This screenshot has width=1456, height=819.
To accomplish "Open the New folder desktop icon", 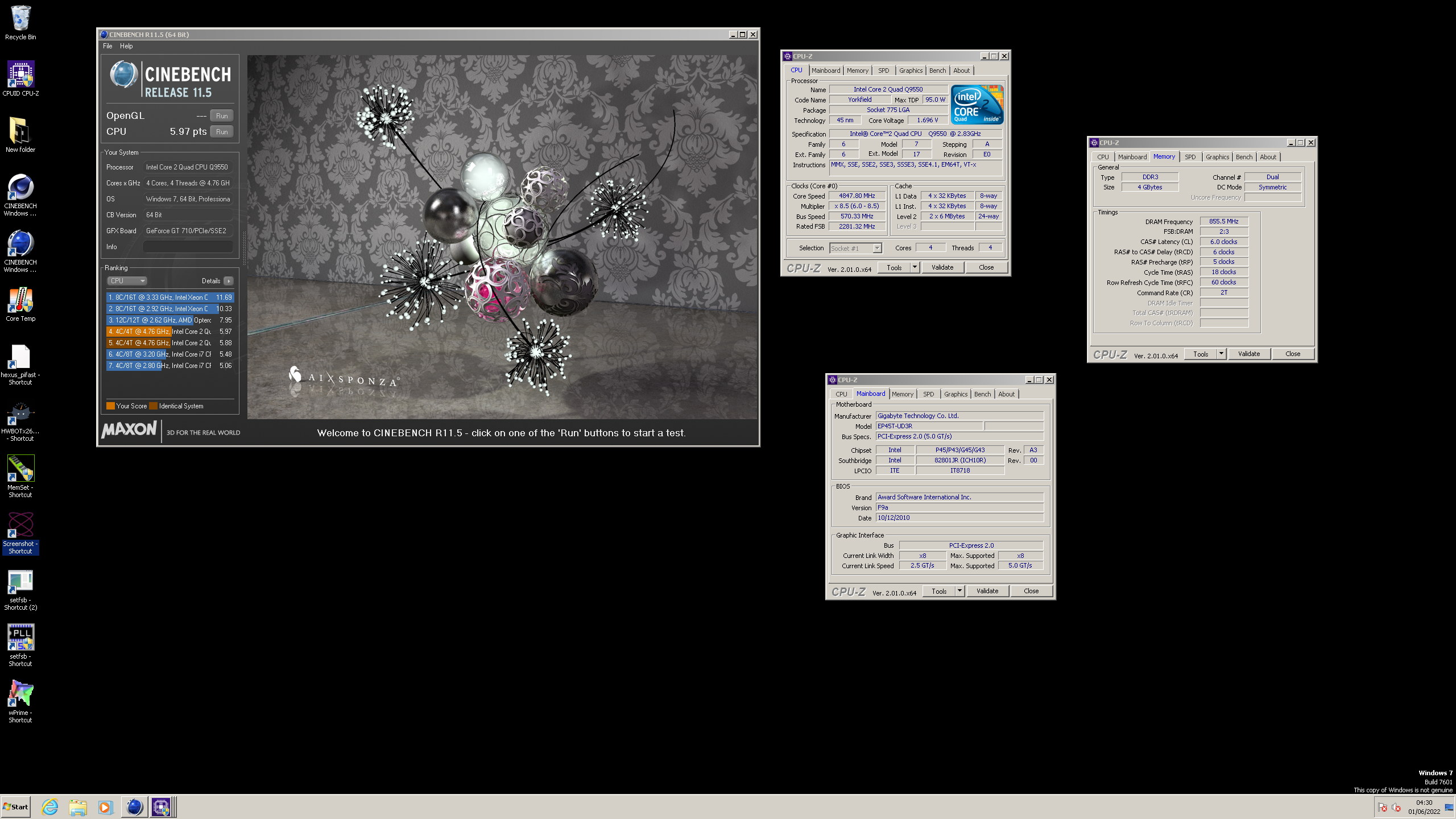I will [x=20, y=135].
